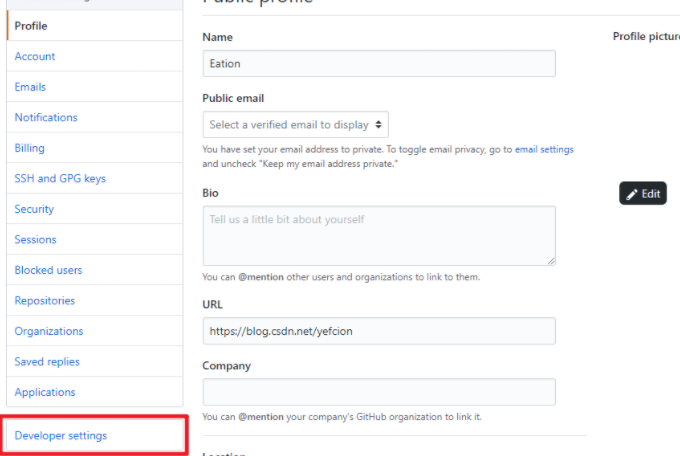This screenshot has height=456, width=680.
Task: Follow the email settings link
Action: tap(544, 149)
